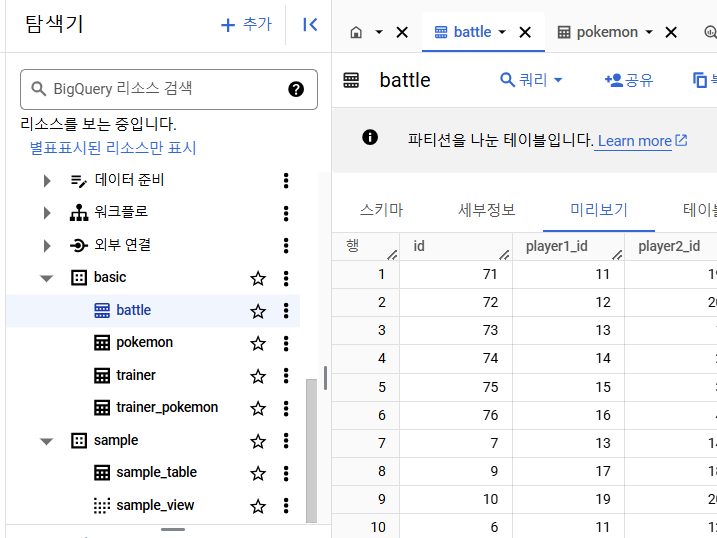Star the battle table
The image size is (717, 538).
[x=258, y=311]
